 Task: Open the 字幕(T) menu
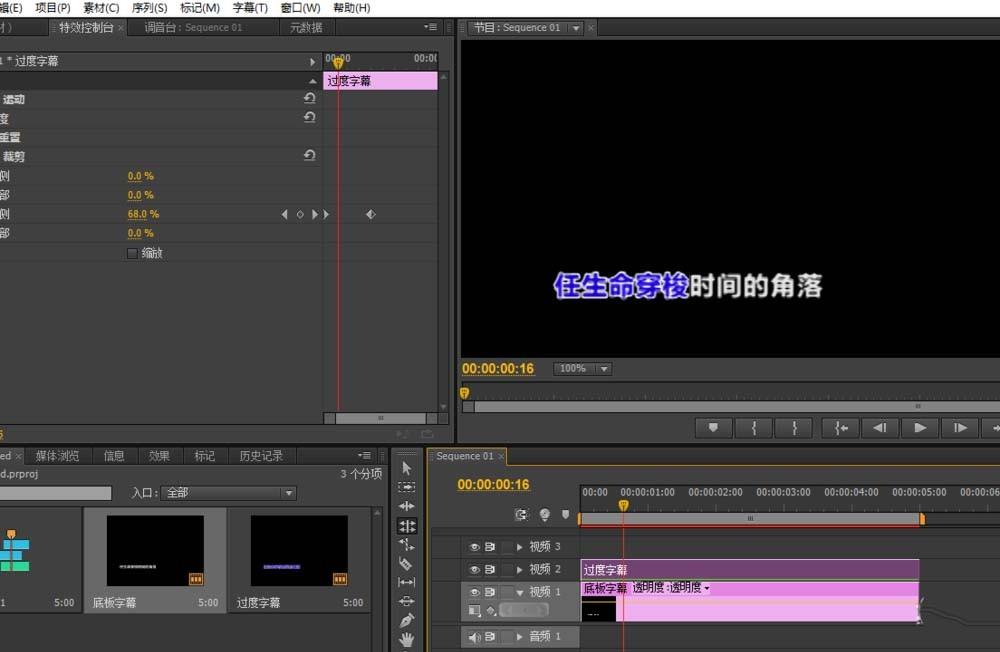248,8
